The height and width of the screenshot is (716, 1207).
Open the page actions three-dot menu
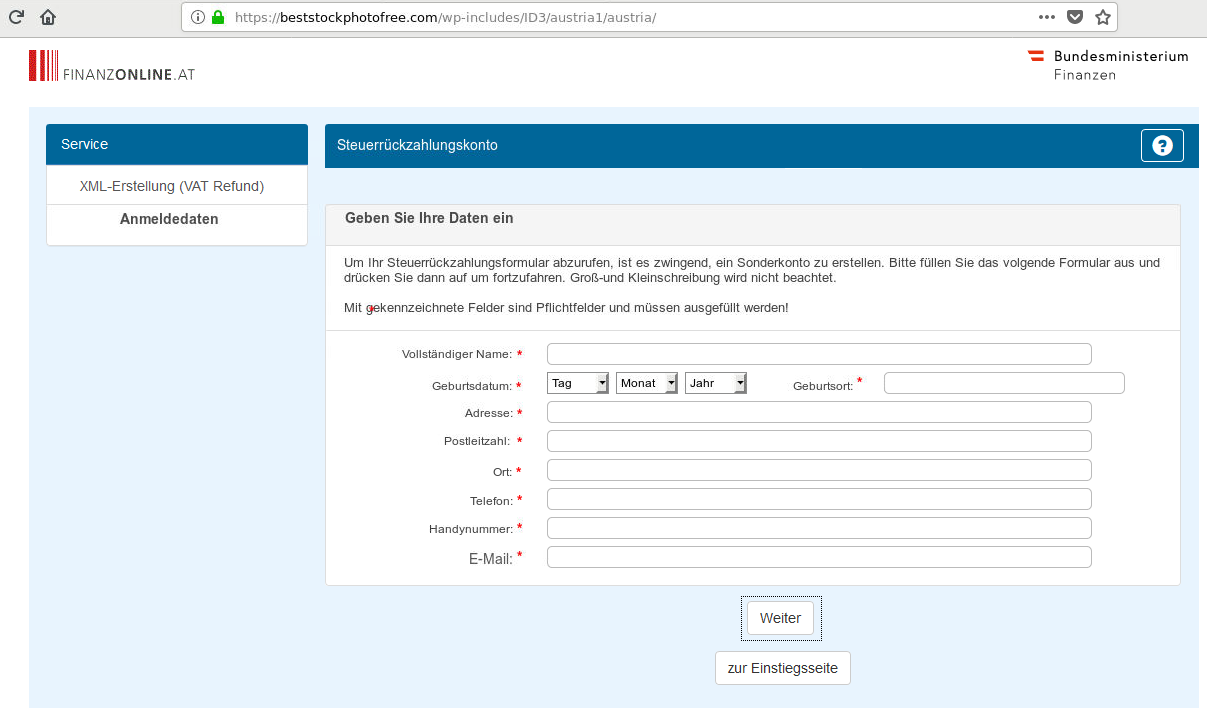pyautogui.click(x=1047, y=17)
